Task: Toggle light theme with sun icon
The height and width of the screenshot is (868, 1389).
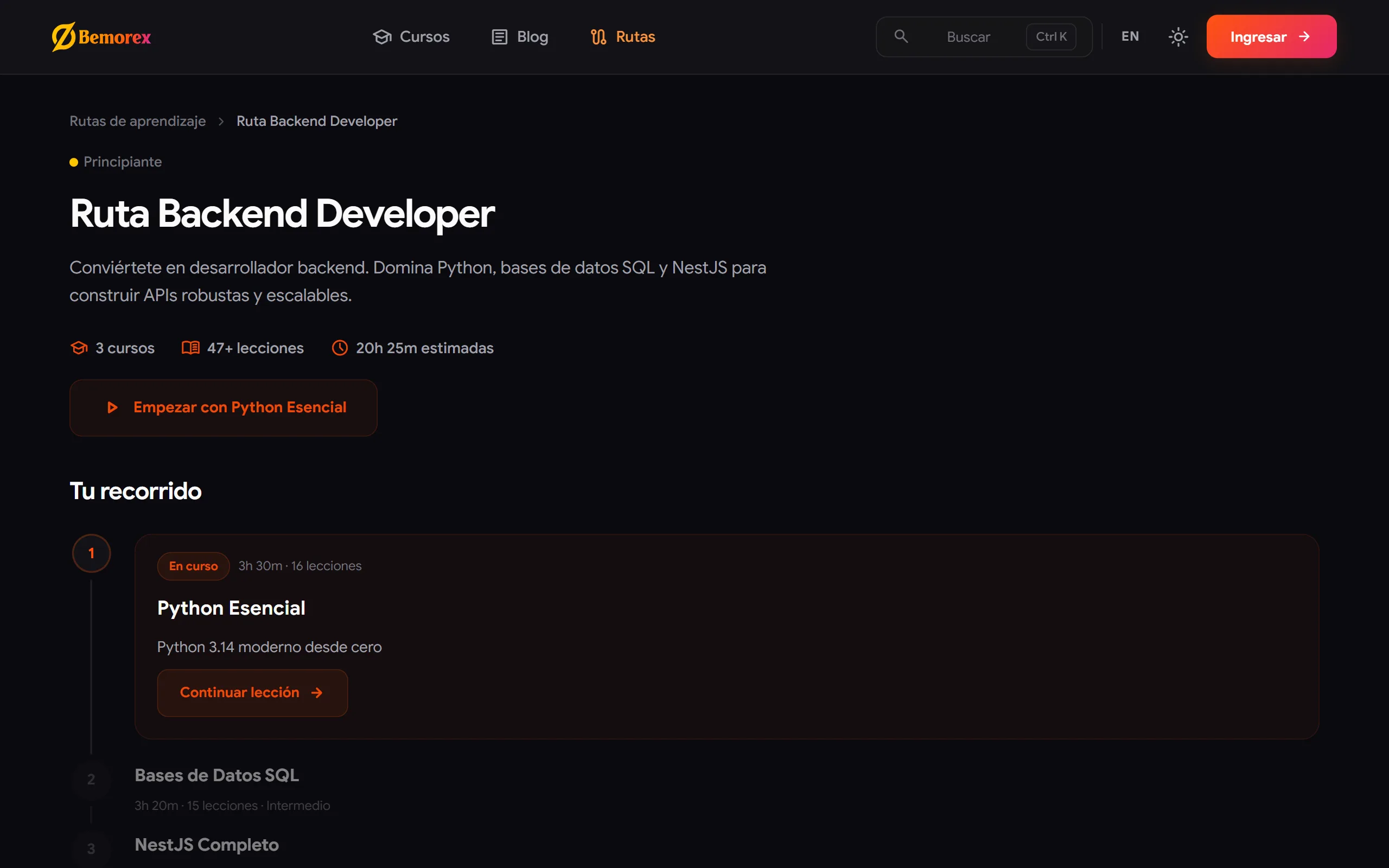Action: tap(1178, 37)
